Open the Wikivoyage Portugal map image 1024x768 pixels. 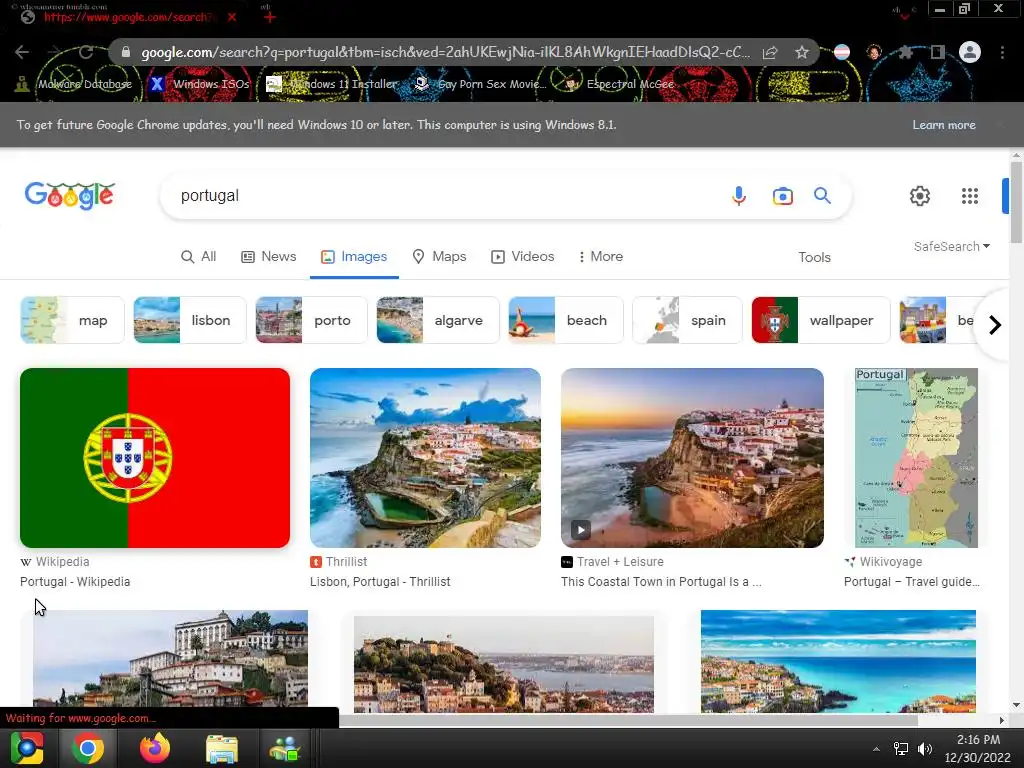coord(916,458)
